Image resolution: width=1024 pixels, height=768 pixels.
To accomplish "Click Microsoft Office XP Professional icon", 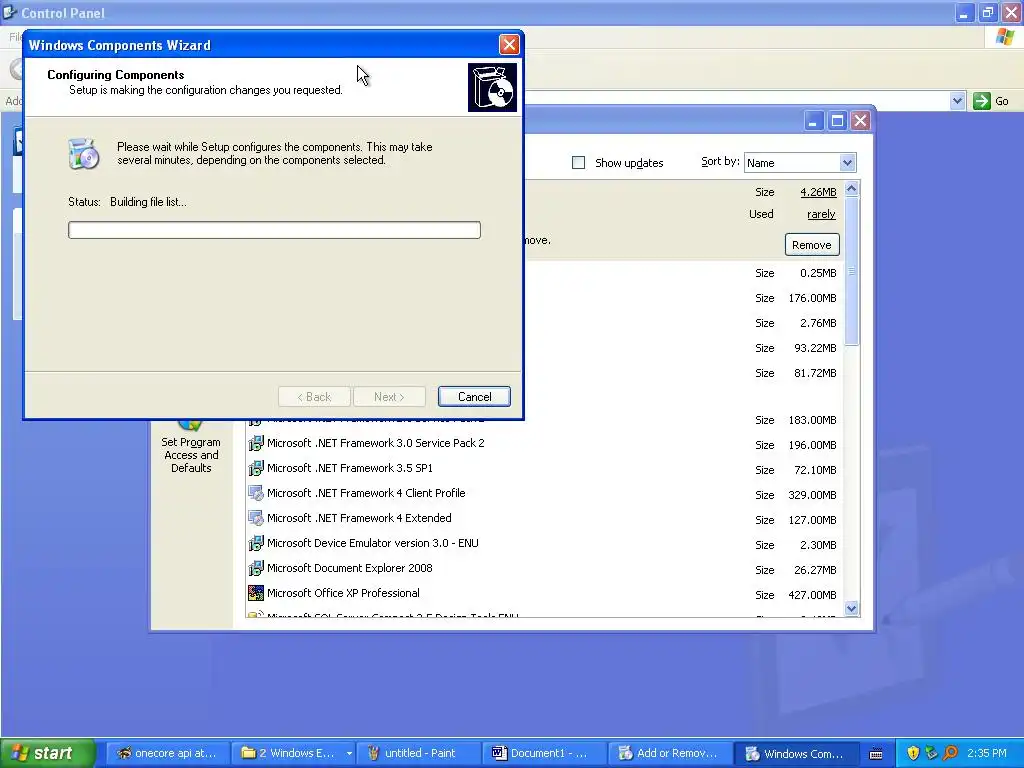I will [x=256, y=594].
